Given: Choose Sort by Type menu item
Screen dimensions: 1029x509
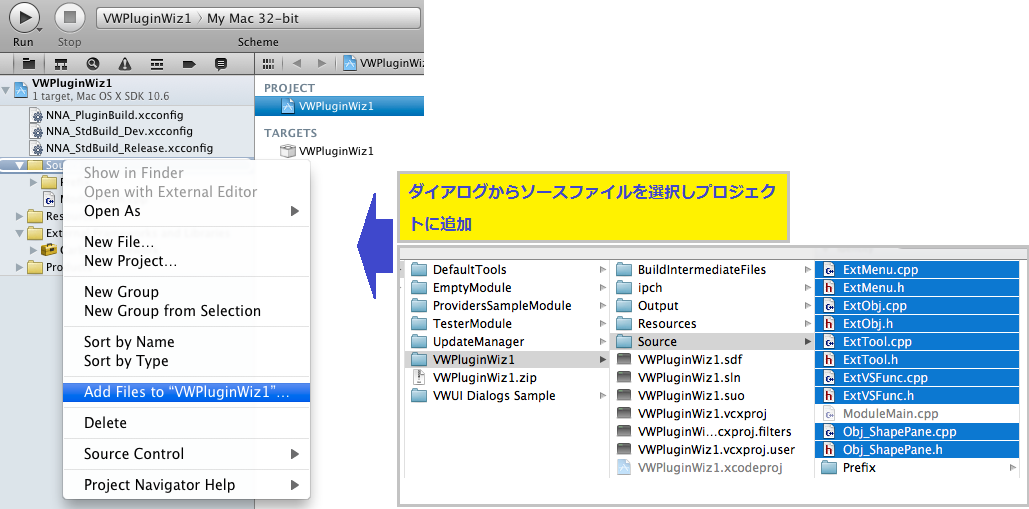Looking at the screenshot, I should tap(186, 361).
